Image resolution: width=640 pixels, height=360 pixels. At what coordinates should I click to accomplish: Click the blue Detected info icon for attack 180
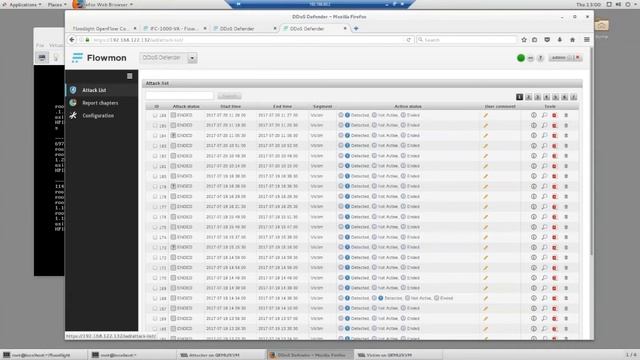click(347, 176)
